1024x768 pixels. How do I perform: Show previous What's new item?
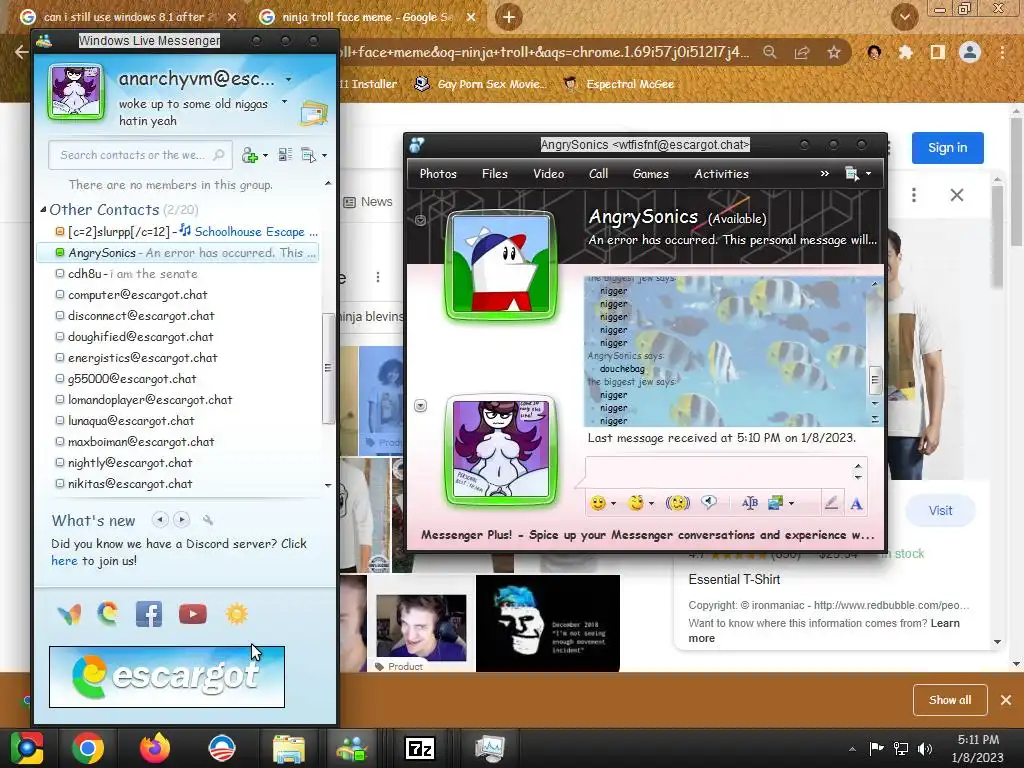[x=160, y=520]
